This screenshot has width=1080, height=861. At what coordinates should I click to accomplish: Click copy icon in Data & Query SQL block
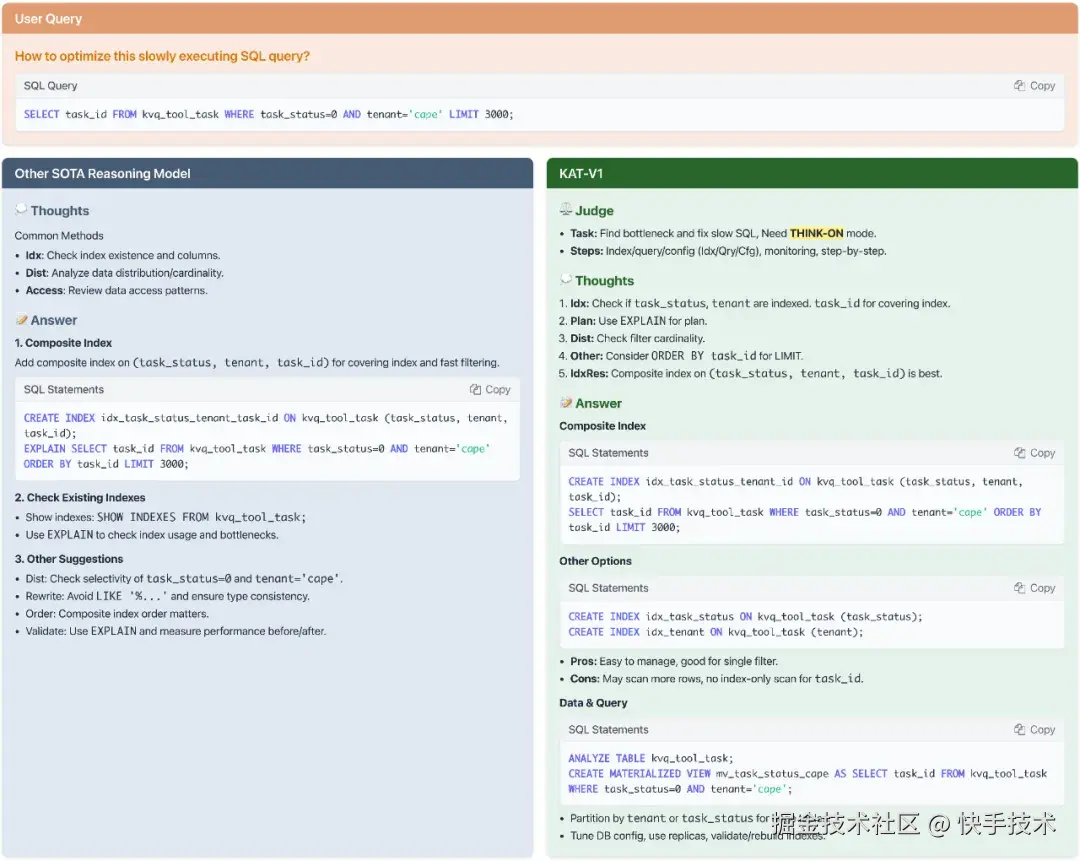(x=1019, y=729)
